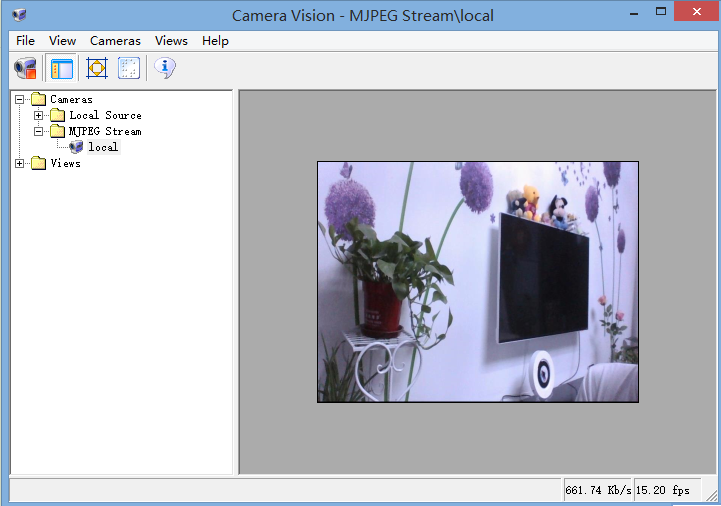The height and width of the screenshot is (506, 721).
Task: Open the Help menu
Action: pyautogui.click(x=215, y=41)
